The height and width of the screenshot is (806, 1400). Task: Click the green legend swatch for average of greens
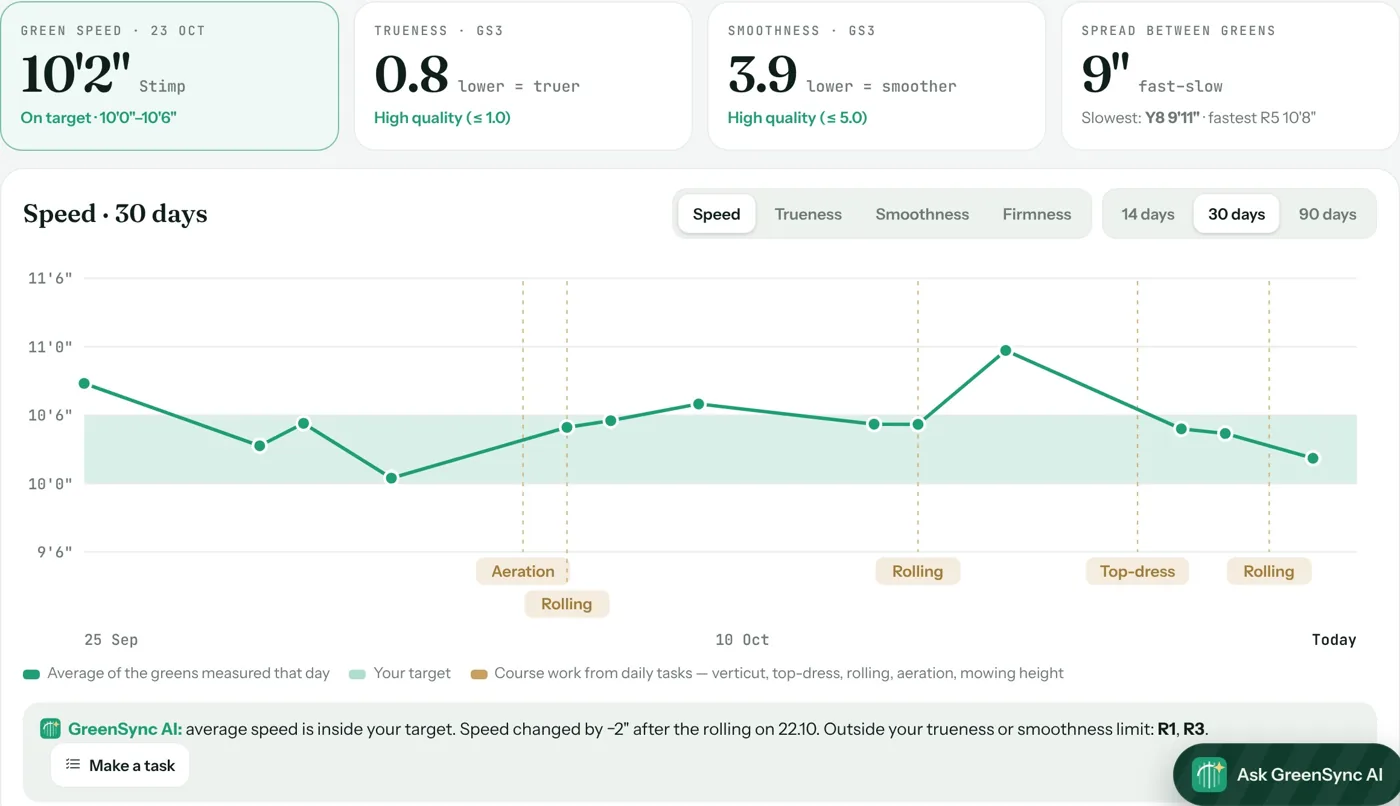tap(31, 674)
